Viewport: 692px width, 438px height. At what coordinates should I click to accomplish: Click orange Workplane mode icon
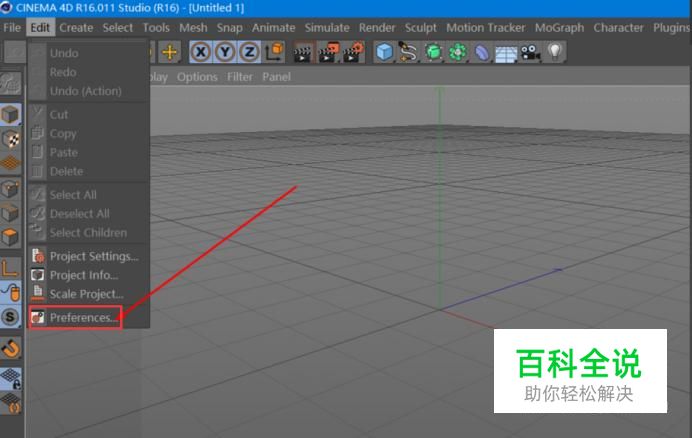pos(10,163)
